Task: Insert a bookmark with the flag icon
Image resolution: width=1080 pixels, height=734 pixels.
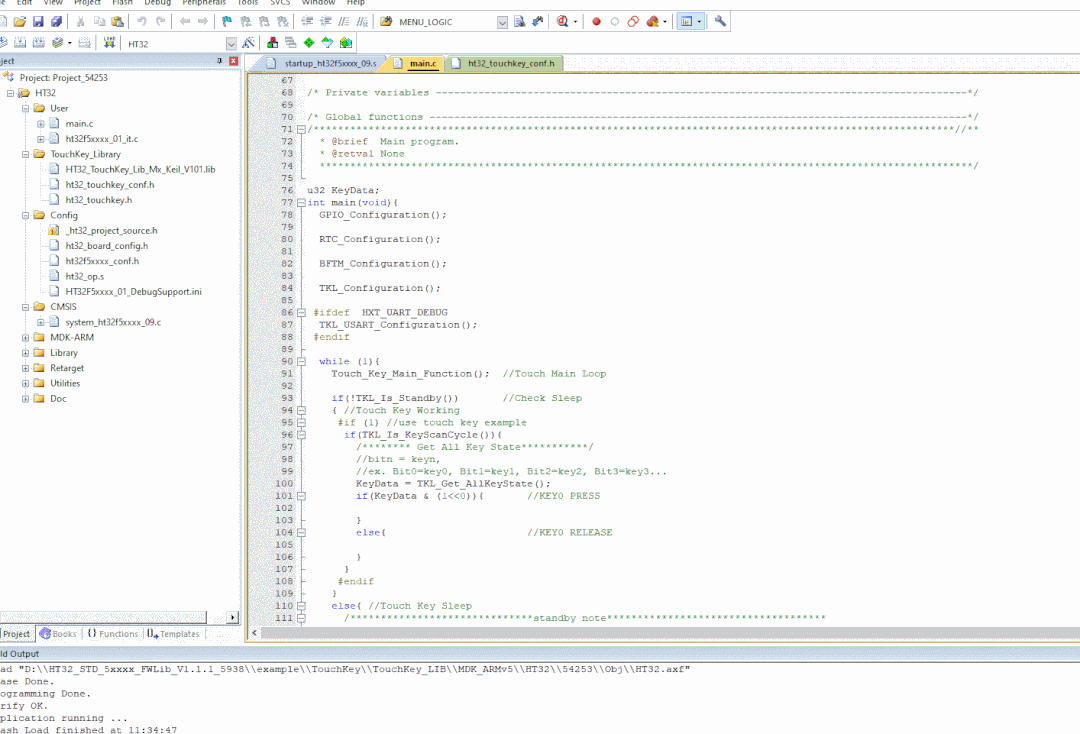Action: tap(227, 22)
